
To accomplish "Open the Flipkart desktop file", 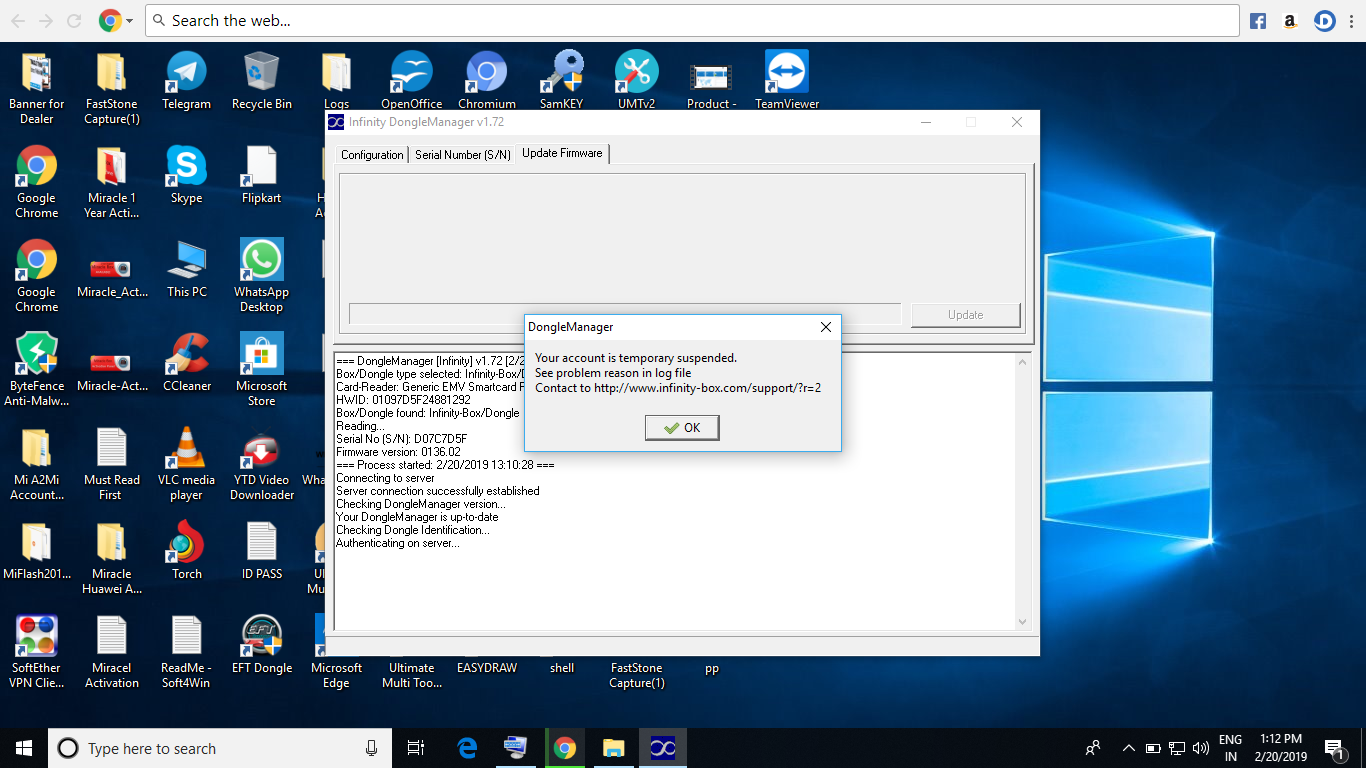I will (x=261, y=174).
